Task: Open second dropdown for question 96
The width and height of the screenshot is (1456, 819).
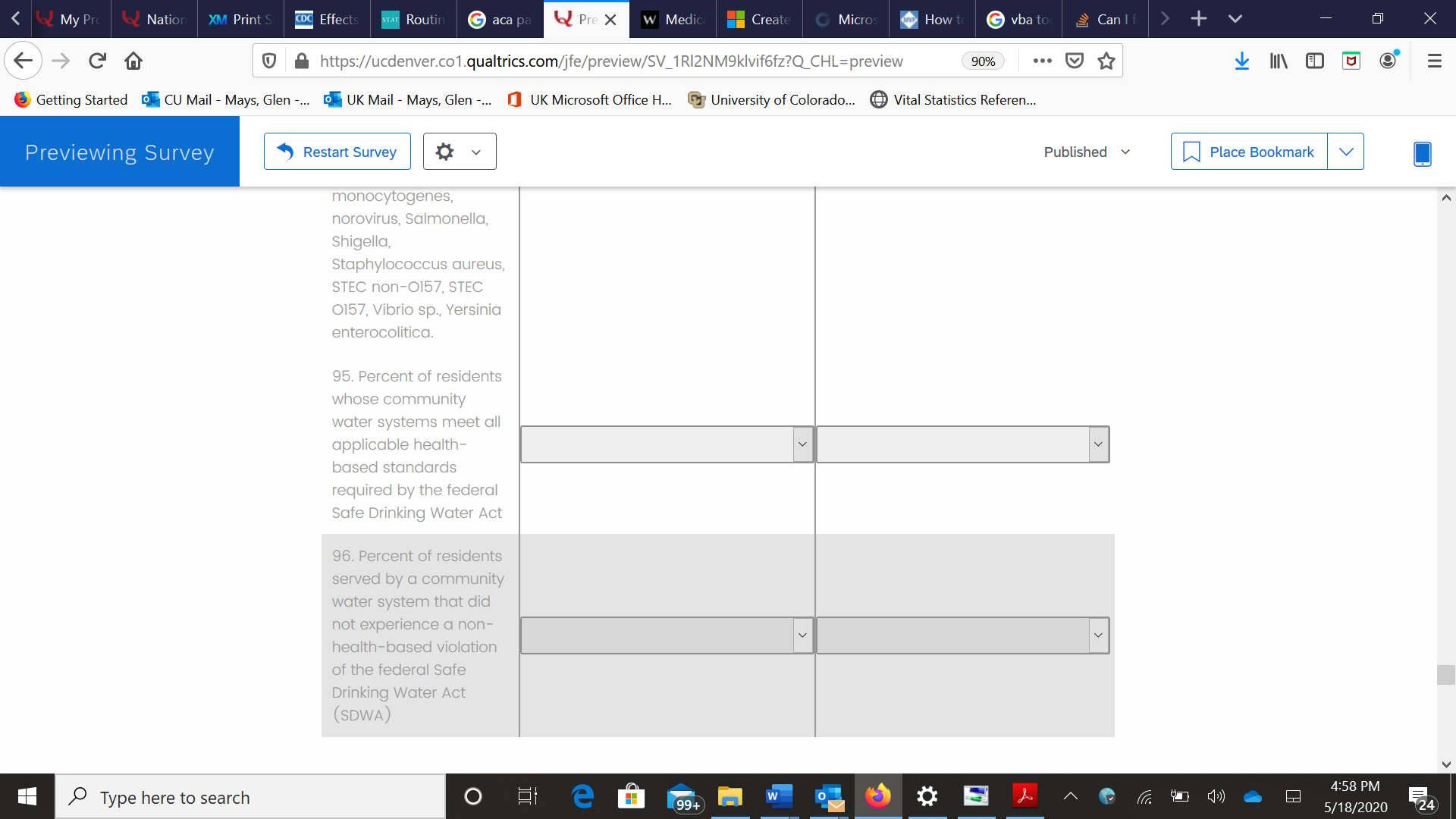Action: [962, 635]
